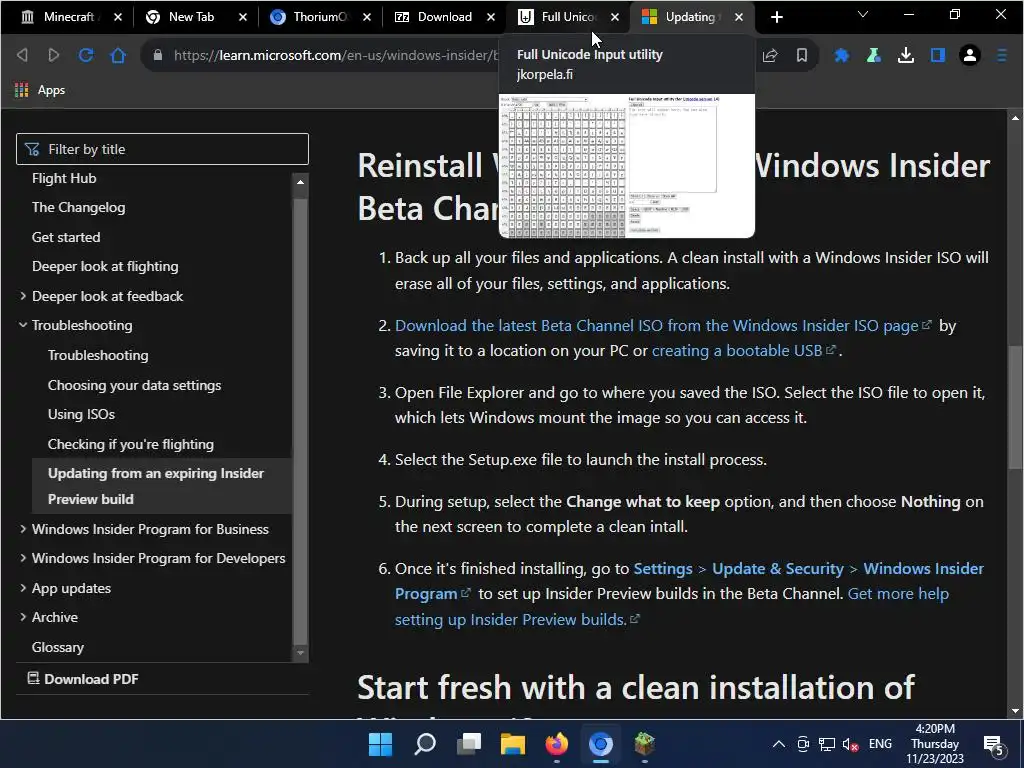This screenshot has height=768, width=1024.
Task: Expand Windows Insider Program for Business
Action: click(23, 528)
